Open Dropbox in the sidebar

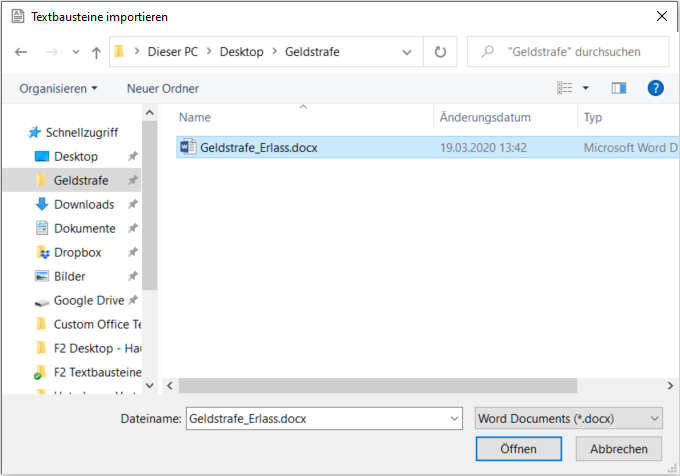[77, 252]
